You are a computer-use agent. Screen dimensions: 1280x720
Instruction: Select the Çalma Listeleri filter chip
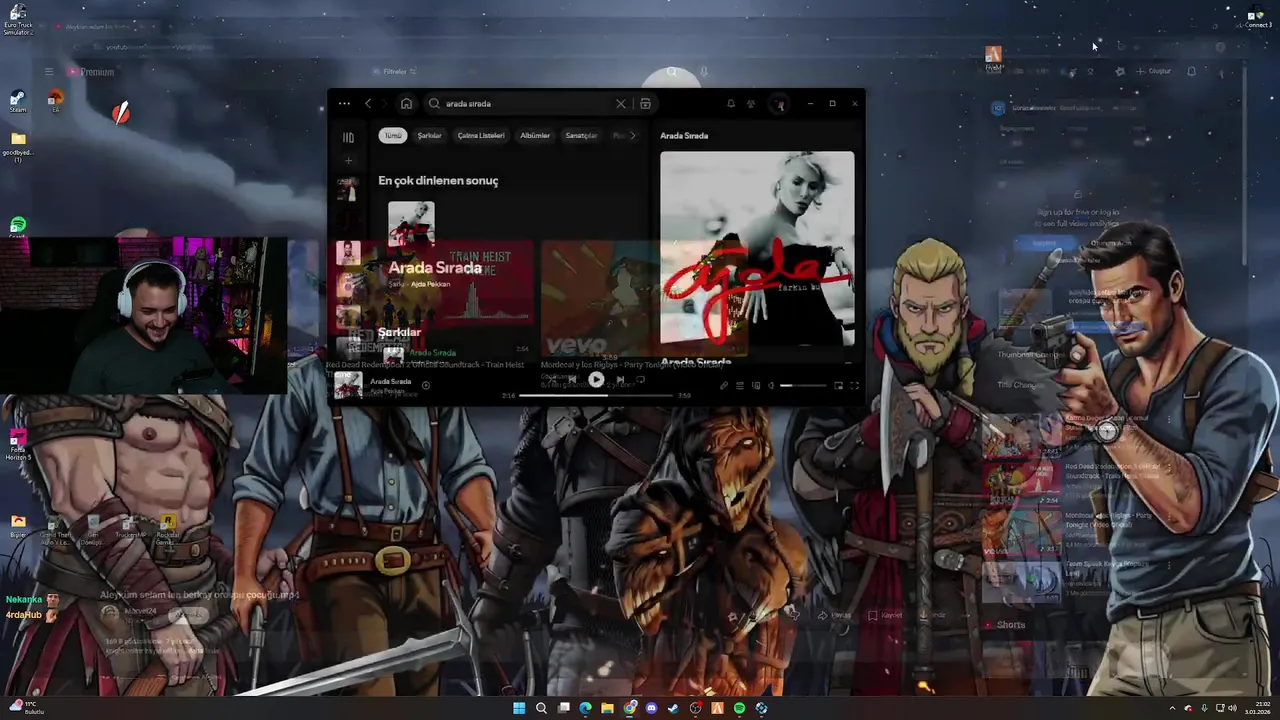(481, 135)
